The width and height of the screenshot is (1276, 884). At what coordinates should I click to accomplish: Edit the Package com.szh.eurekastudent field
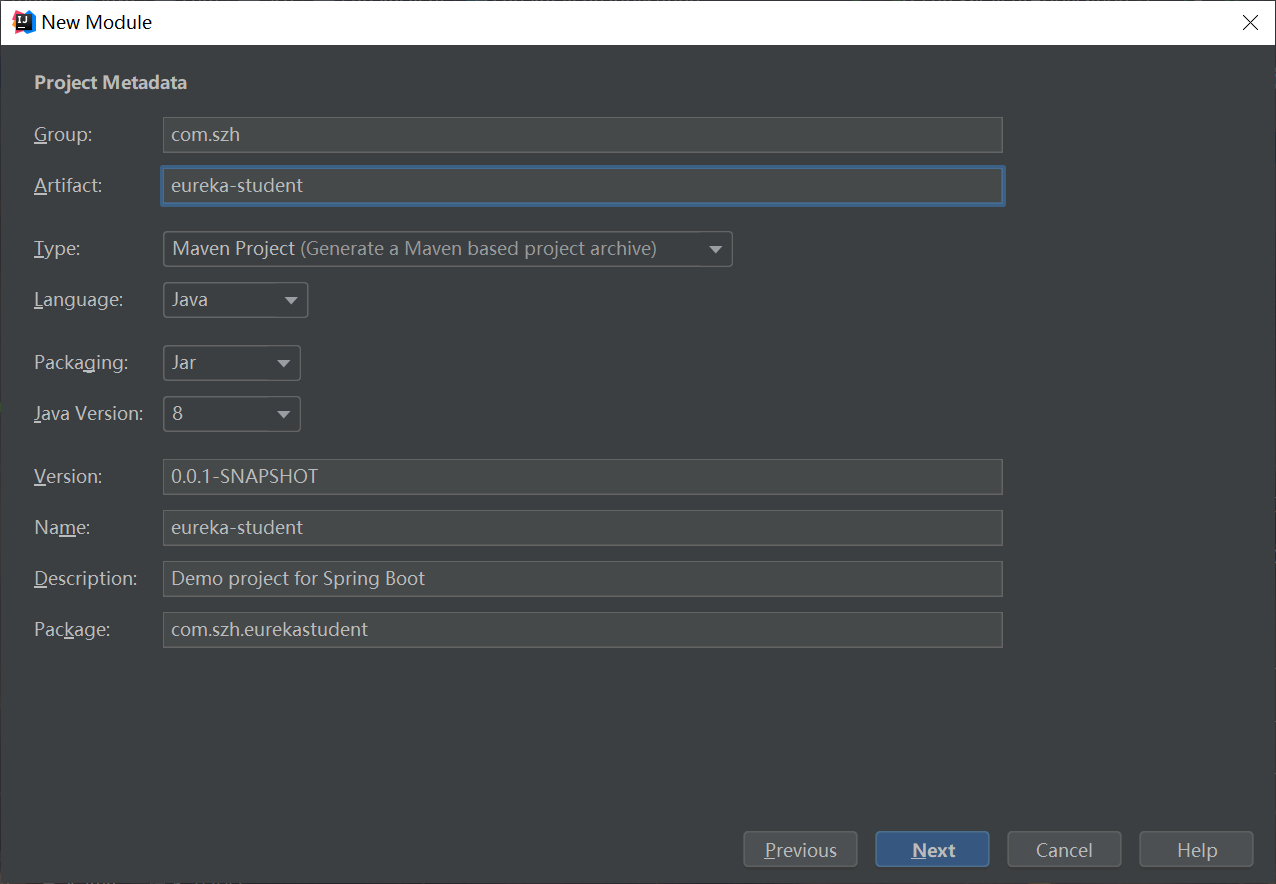pyautogui.click(x=583, y=630)
